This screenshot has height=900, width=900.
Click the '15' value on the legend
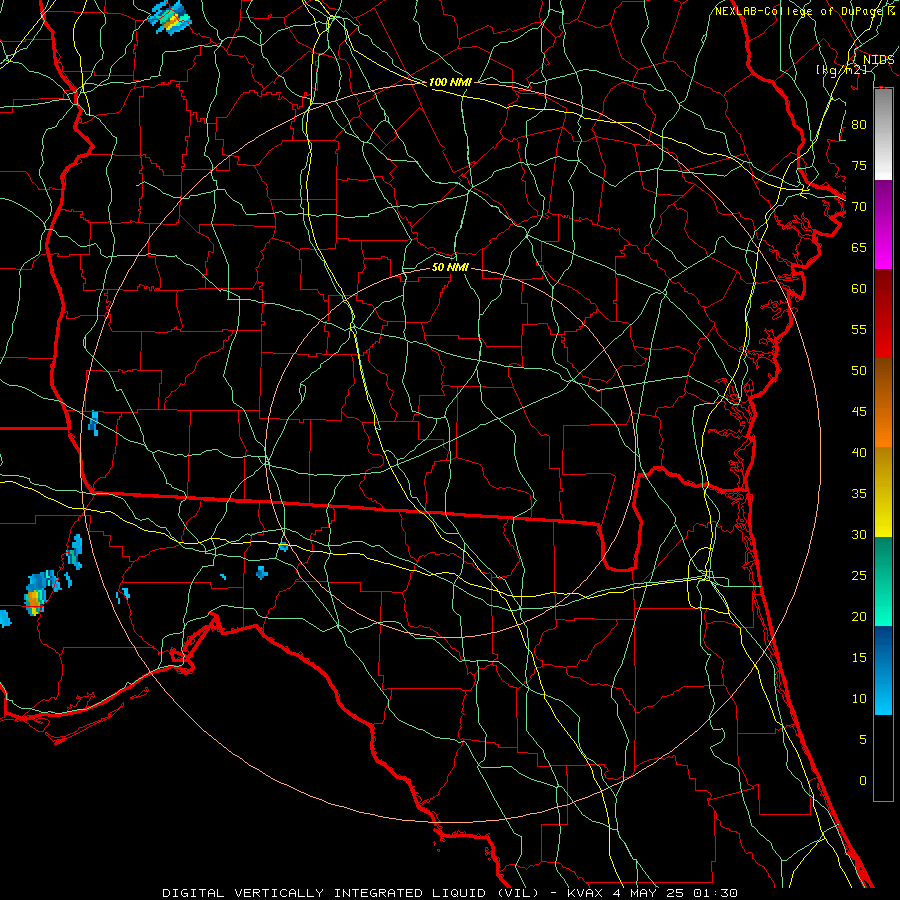(x=859, y=657)
